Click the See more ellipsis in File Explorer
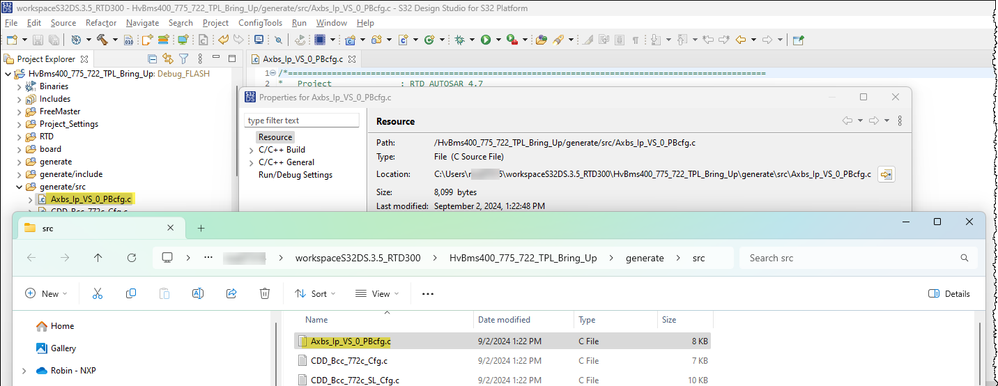This screenshot has height=386, width=998. coord(428,294)
